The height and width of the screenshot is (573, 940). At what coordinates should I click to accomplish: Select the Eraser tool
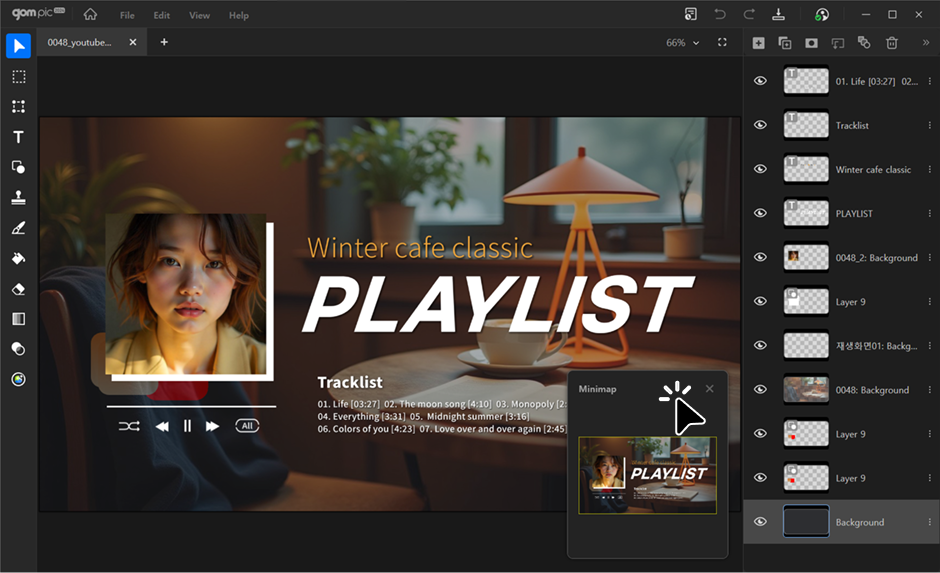(18, 289)
